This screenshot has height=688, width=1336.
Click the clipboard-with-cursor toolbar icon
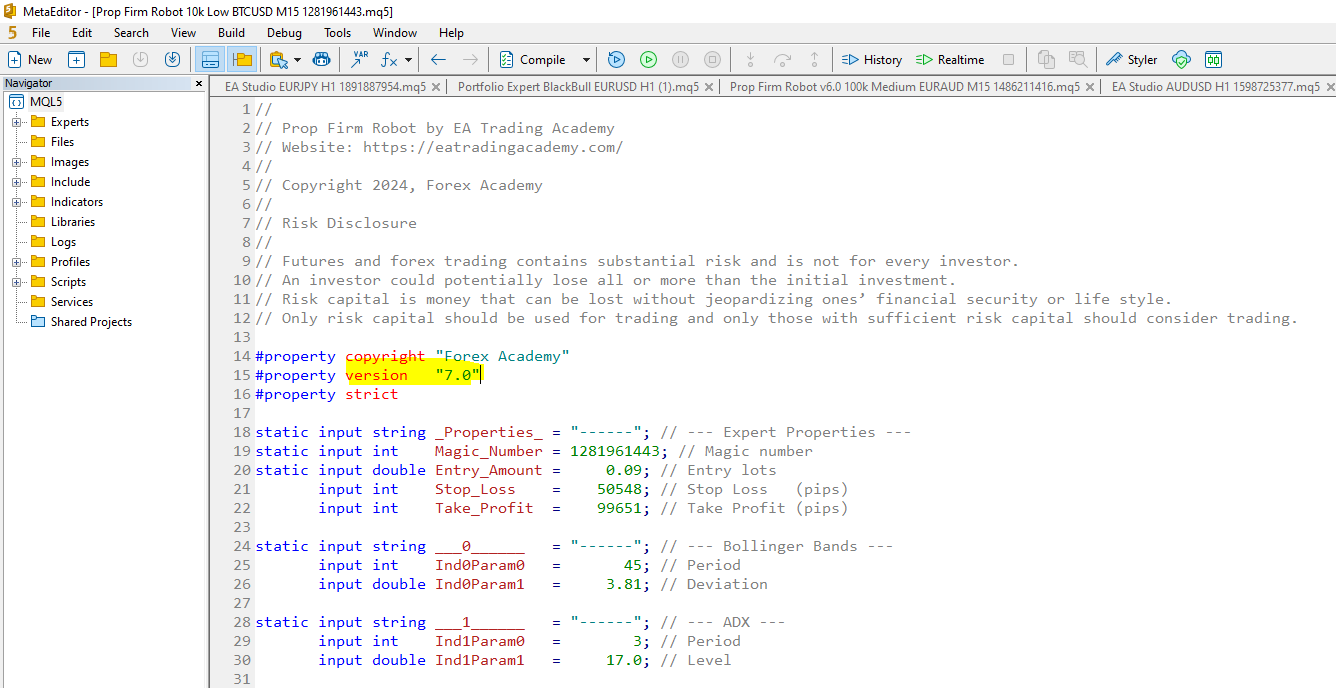tap(278, 60)
